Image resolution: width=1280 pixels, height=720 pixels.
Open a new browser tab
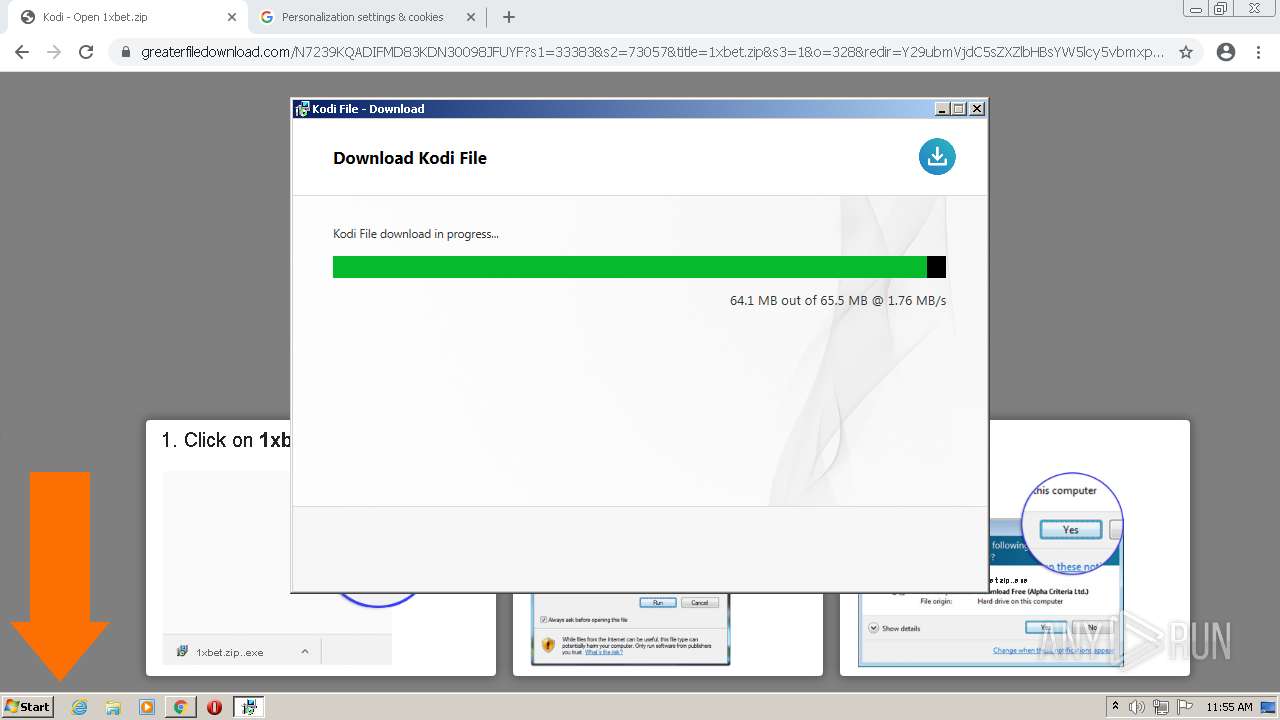[x=509, y=17]
